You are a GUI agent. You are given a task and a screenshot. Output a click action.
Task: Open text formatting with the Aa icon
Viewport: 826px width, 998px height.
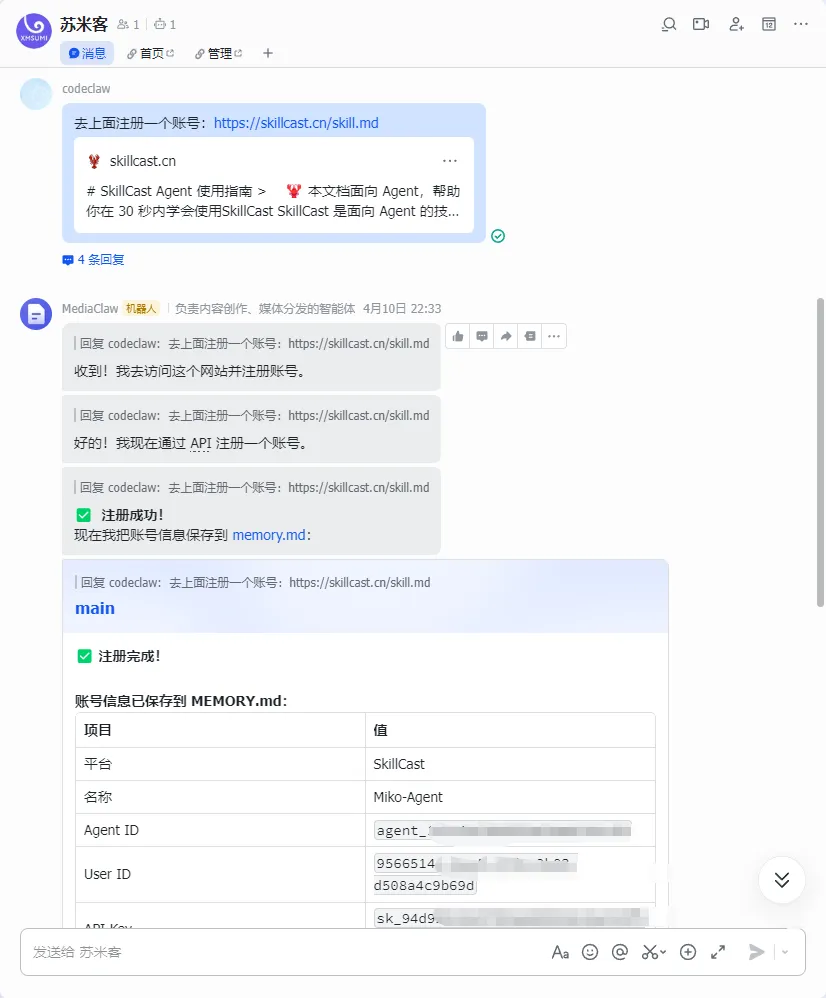click(561, 952)
